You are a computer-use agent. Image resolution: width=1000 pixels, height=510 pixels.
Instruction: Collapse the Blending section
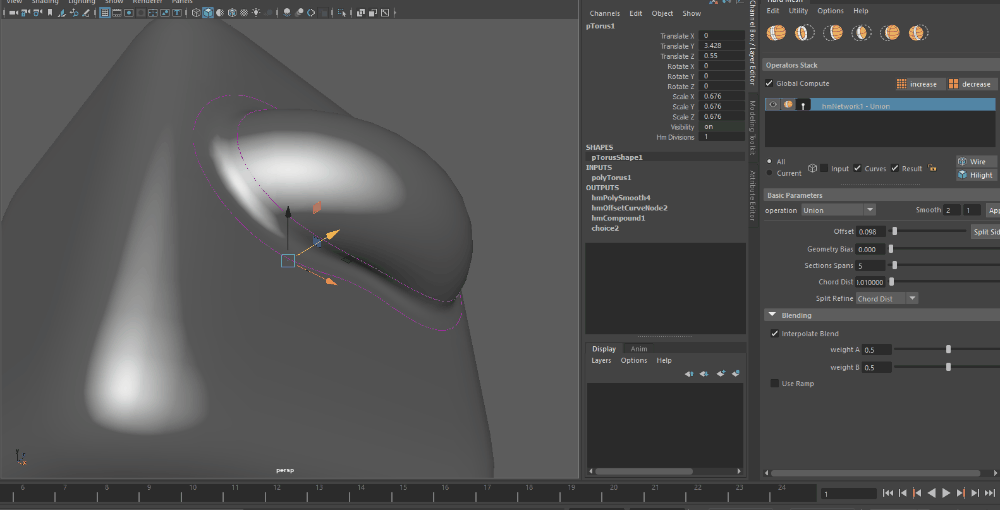pos(772,315)
